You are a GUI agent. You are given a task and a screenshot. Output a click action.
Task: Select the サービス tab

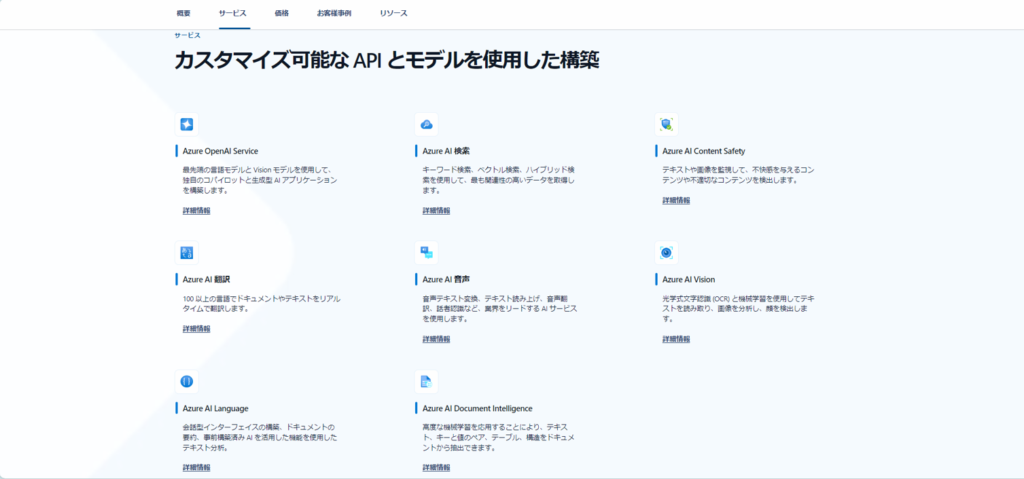coord(234,13)
